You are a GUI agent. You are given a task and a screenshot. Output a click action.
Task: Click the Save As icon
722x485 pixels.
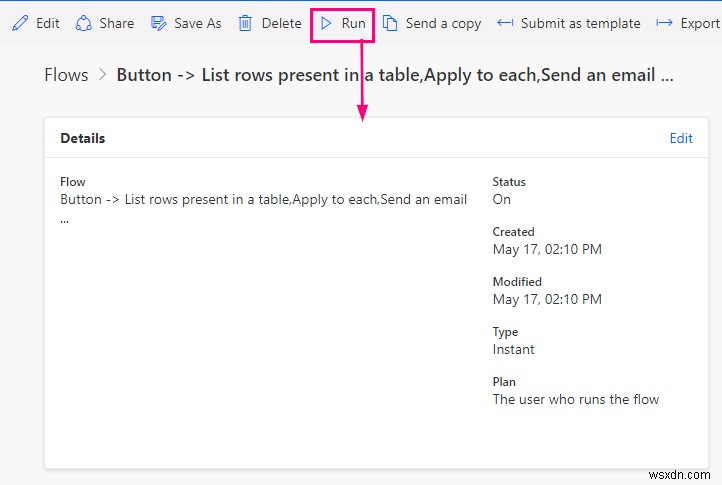pyautogui.click(x=158, y=23)
